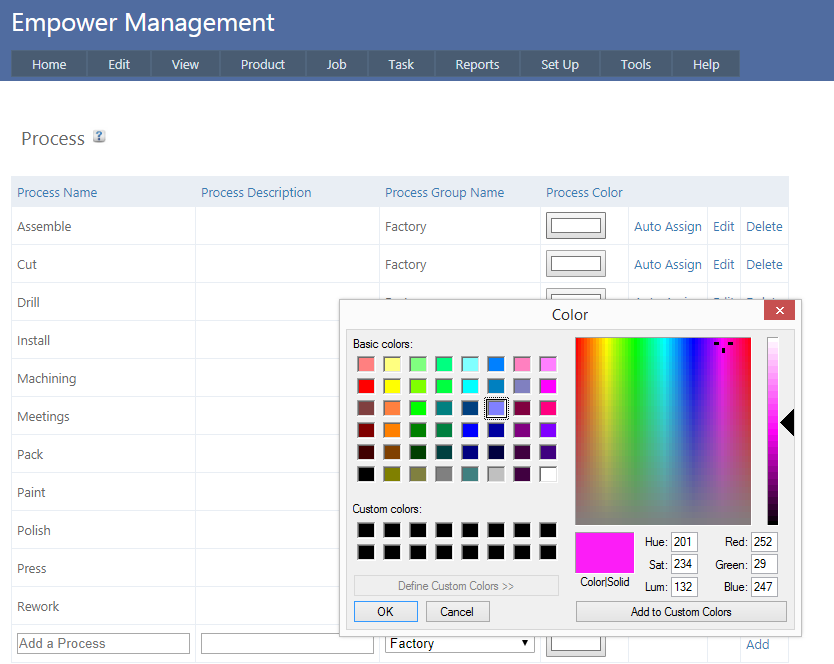Open the Set Up menu

[560, 65]
